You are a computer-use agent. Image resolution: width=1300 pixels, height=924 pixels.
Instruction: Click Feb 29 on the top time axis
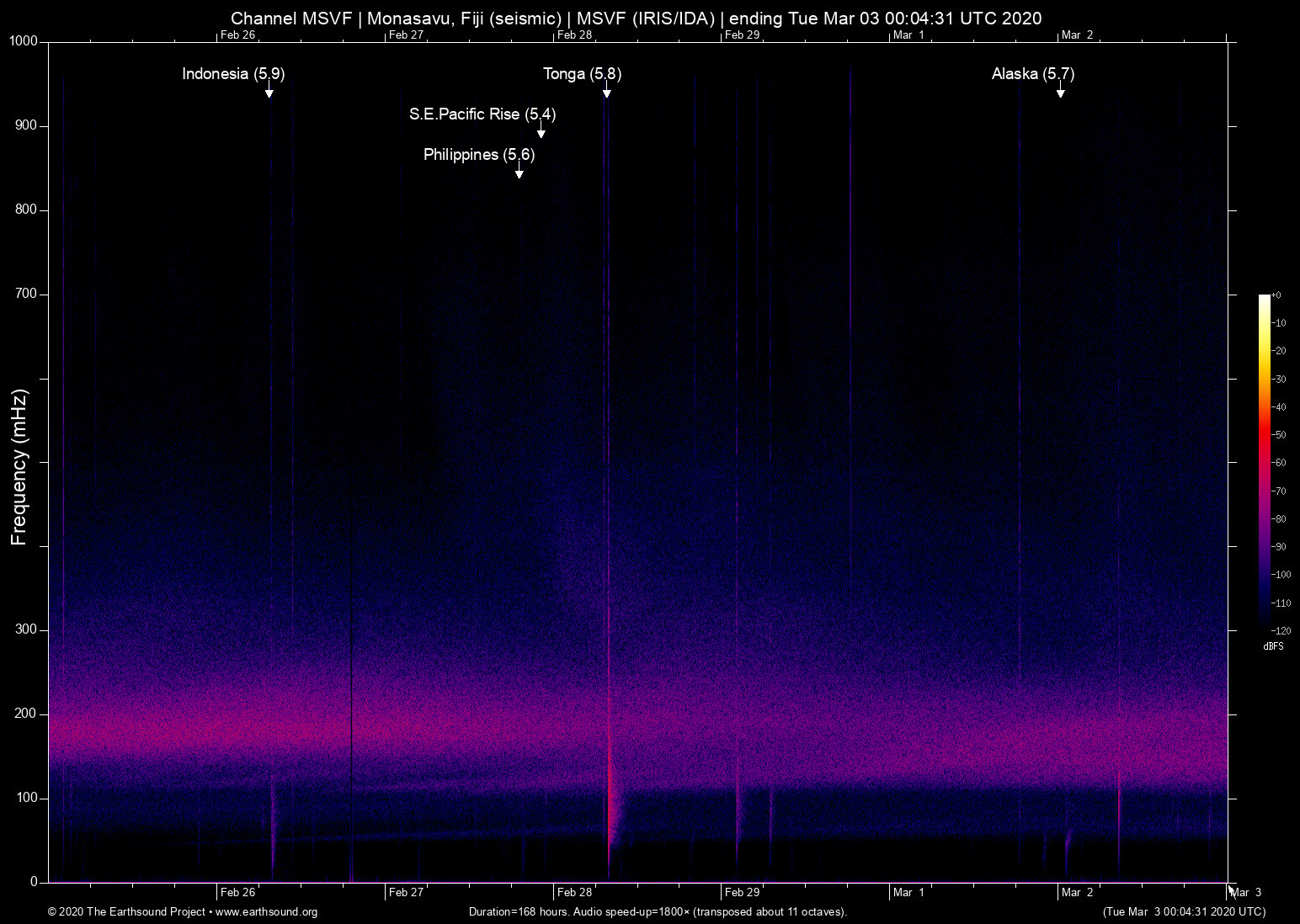click(x=743, y=35)
